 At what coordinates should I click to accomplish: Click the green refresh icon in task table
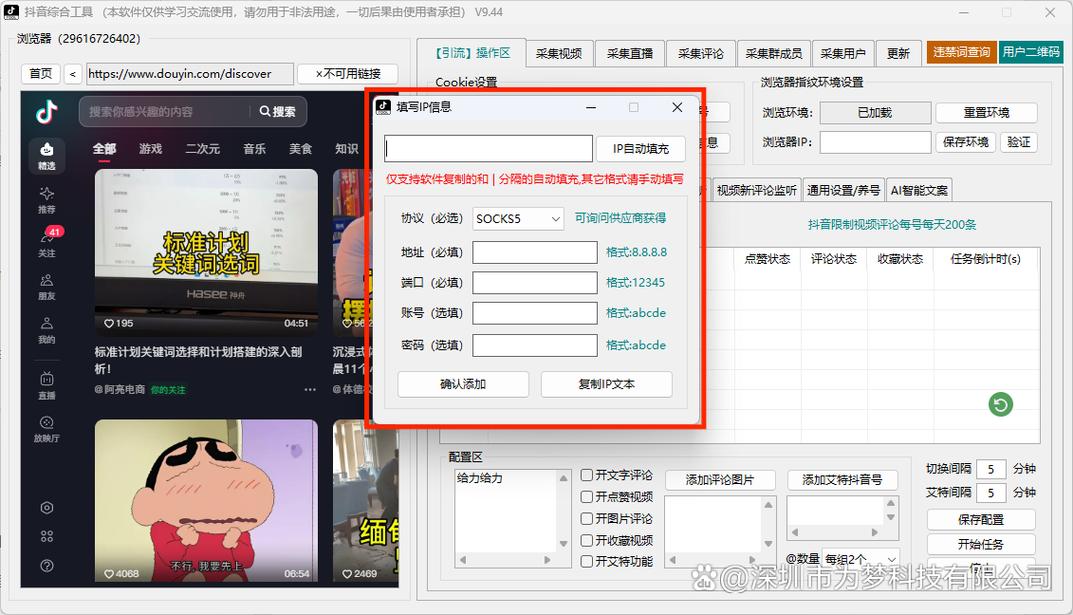click(1000, 404)
